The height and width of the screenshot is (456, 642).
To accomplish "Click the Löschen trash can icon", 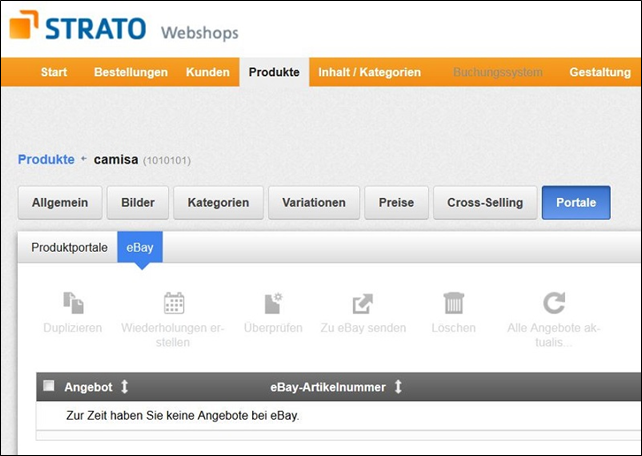I will click(454, 303).
